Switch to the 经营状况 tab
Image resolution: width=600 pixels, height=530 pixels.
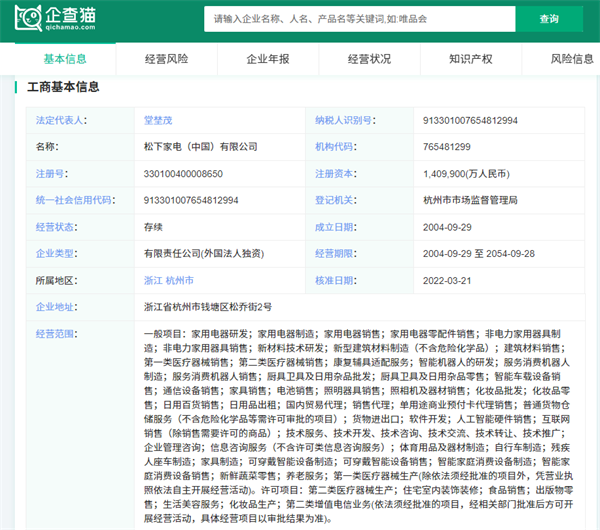click(x=369, y=59)
